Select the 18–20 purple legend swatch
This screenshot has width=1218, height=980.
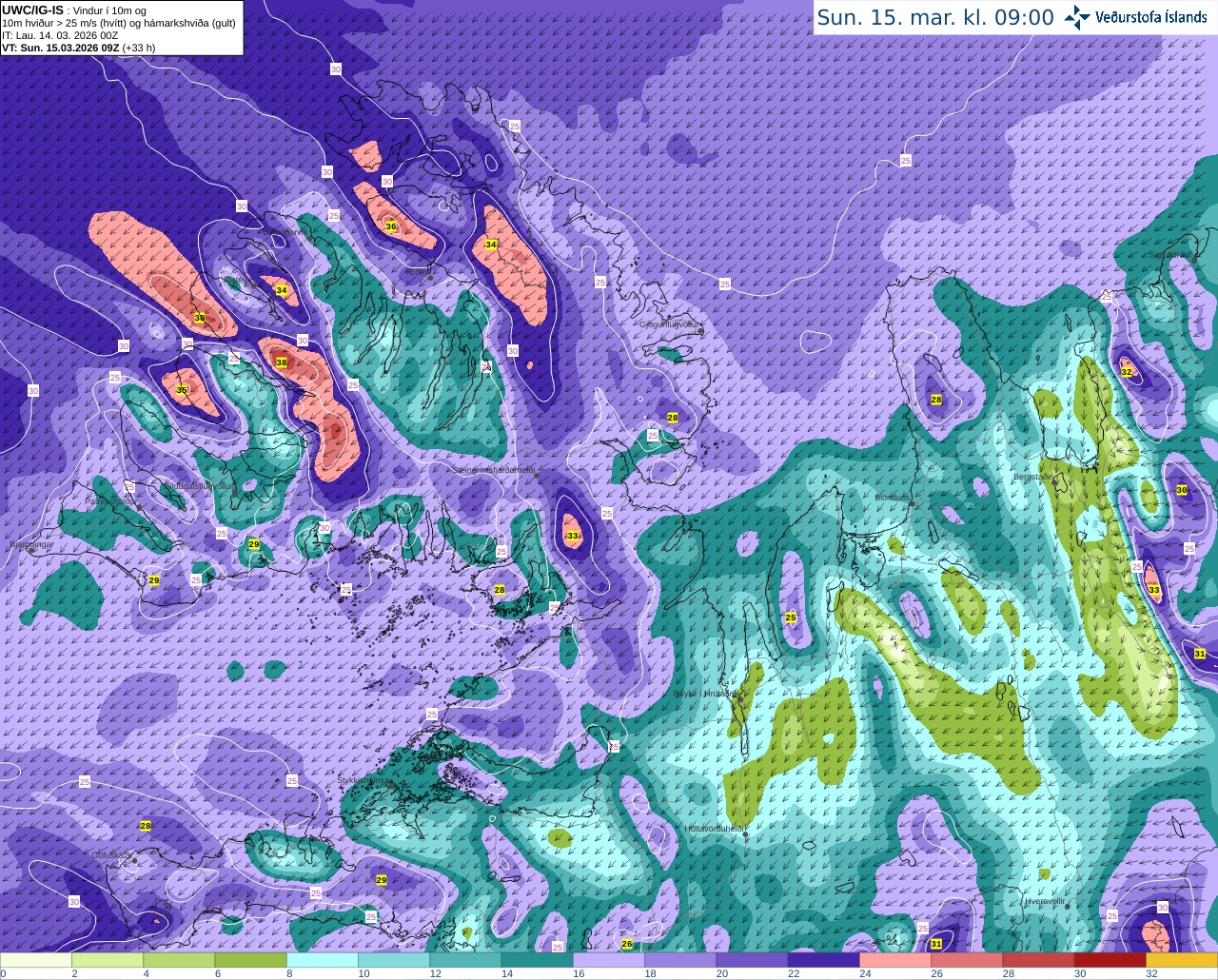[x=680, y=960]
